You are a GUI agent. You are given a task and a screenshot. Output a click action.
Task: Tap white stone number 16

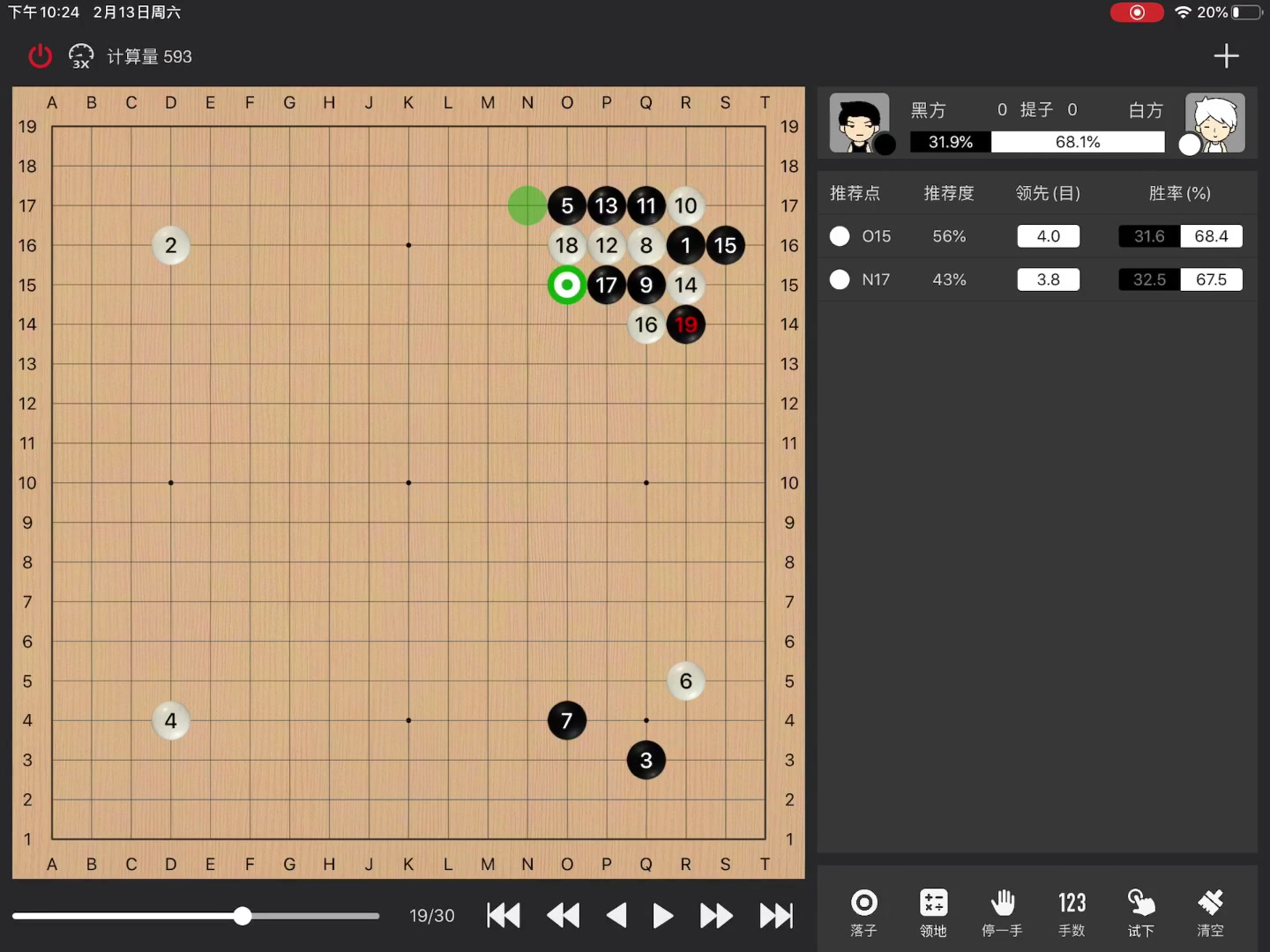coord(646,324)
